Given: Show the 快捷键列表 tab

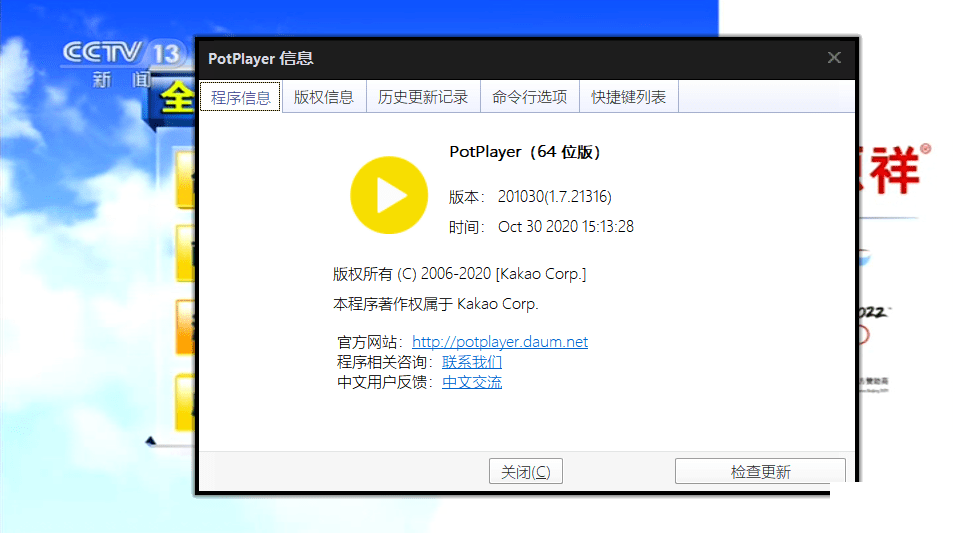Looking at the screenshot, I should (x=629, y=97).
